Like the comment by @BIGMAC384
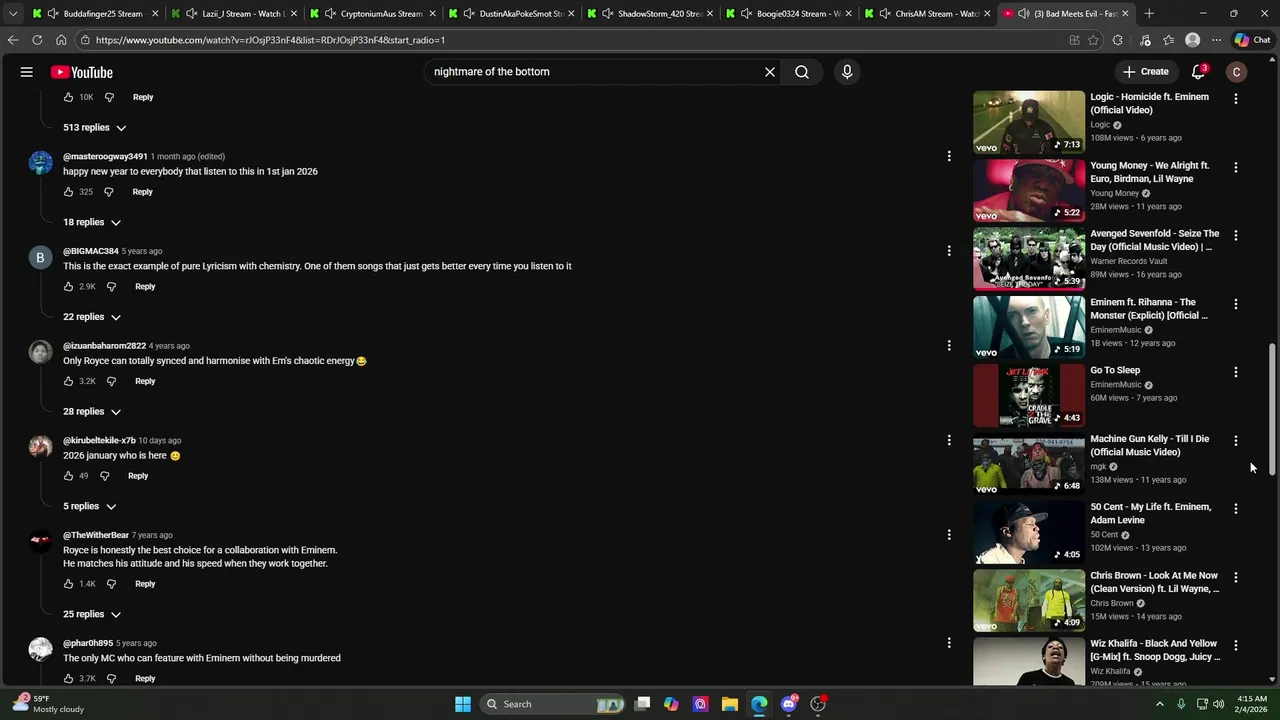1280x720 pixels. (x=68, y=287)
